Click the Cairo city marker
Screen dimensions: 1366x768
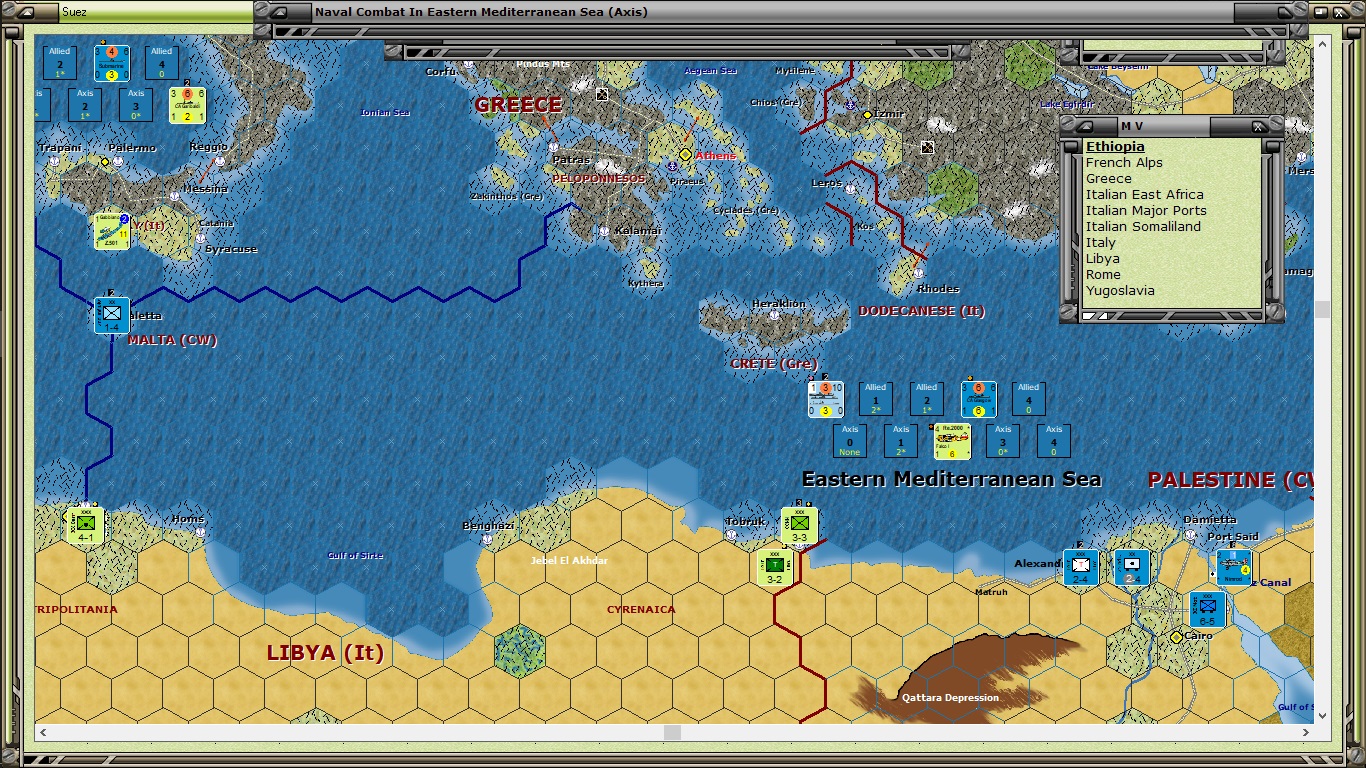point(1177,637)
